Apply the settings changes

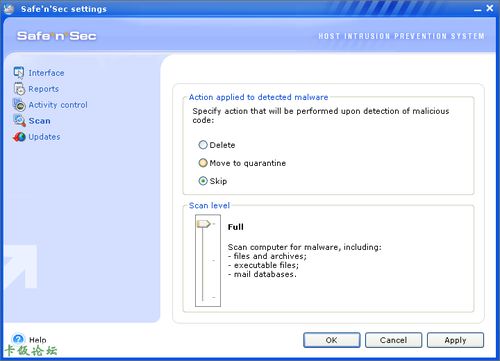[455, 340]
